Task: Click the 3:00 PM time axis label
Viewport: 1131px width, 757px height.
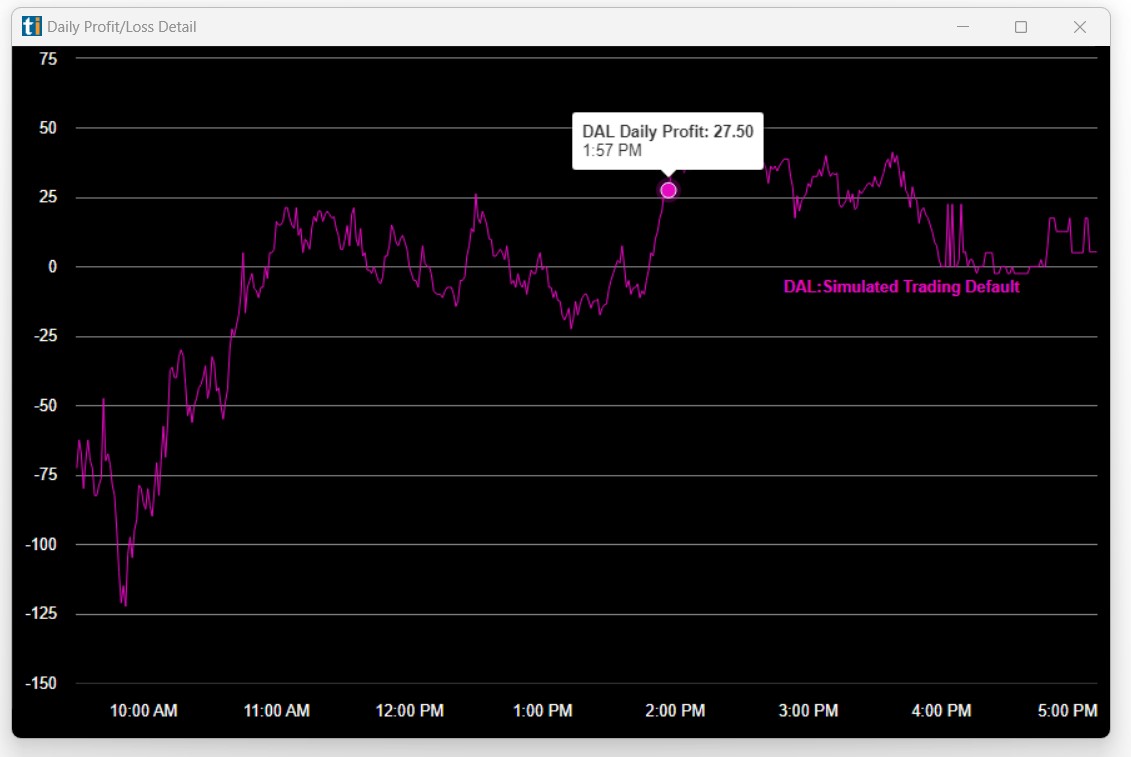Action: [x=808, y=711]
